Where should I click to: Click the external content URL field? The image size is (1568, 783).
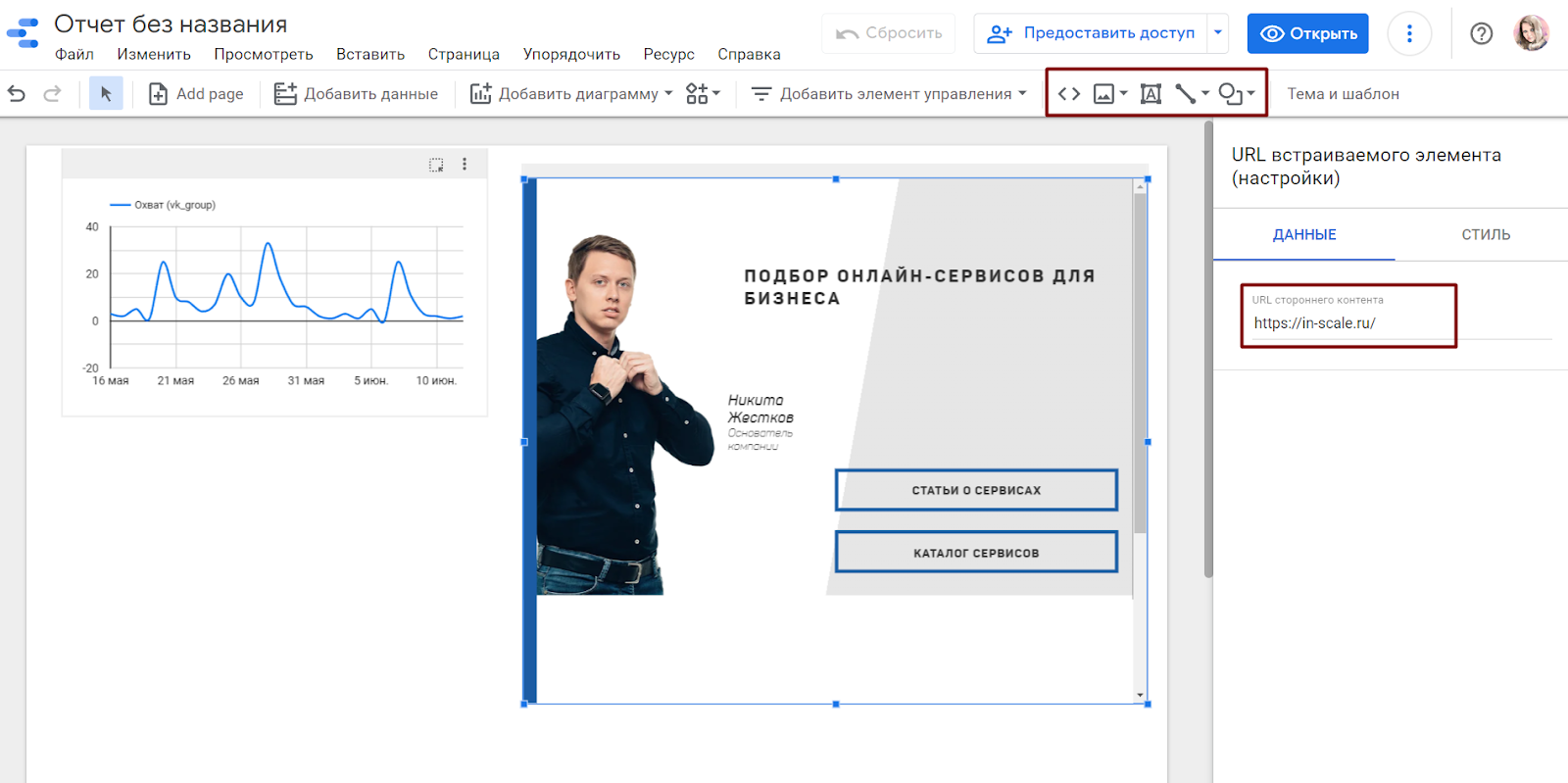[x=1348, y=323]
